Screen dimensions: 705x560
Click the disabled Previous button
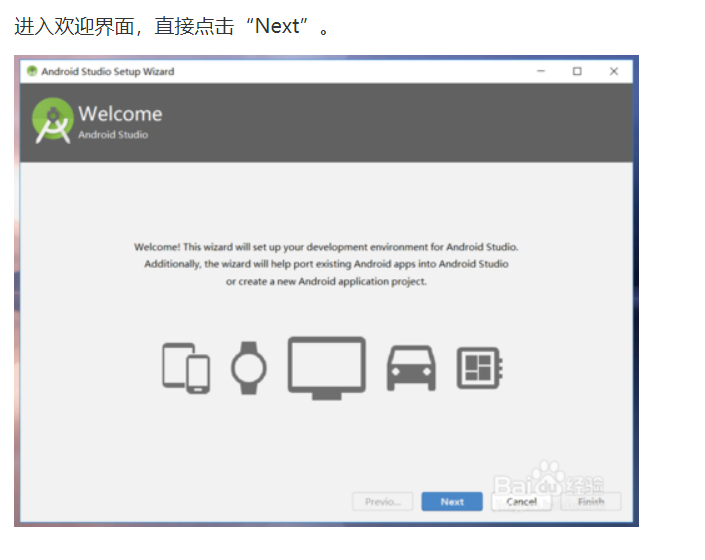(x=383, y=502)
